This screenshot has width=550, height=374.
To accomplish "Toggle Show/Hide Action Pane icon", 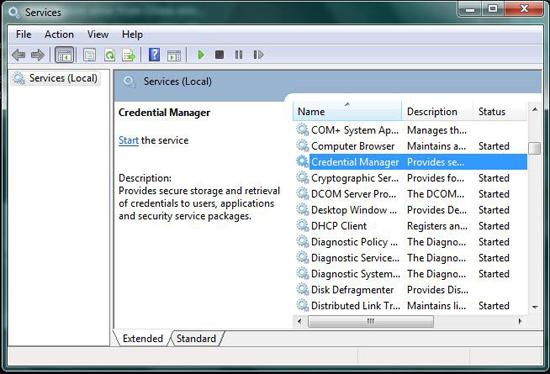I will [174, 55].
